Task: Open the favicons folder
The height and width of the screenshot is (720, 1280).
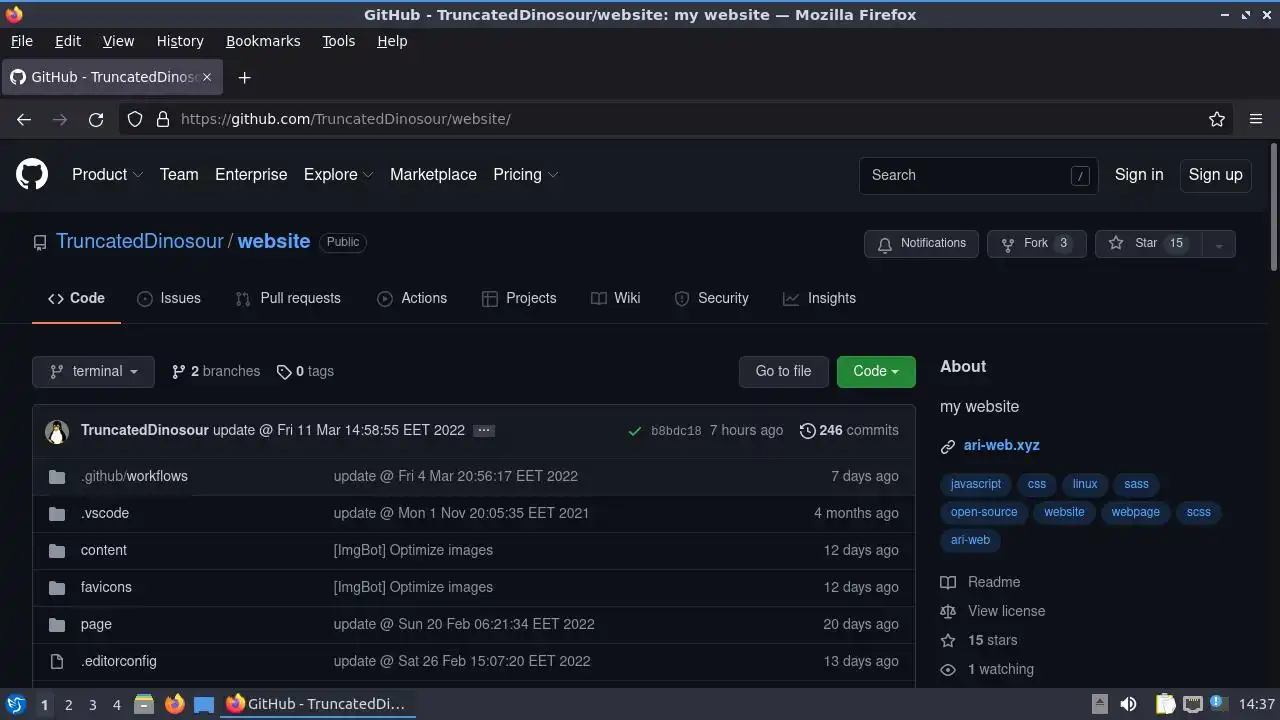Action: [106, 587]
